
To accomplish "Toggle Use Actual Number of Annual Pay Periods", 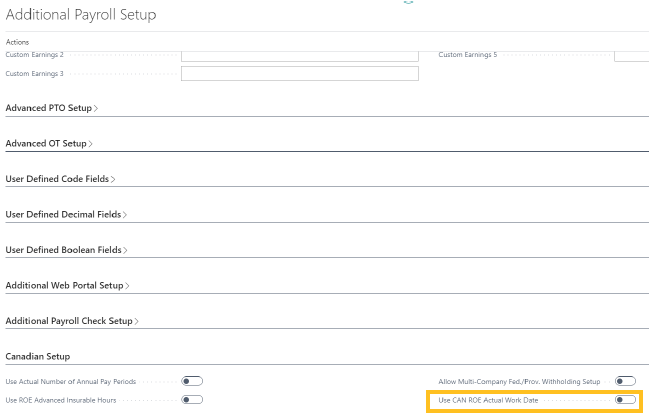I will 192,381.
